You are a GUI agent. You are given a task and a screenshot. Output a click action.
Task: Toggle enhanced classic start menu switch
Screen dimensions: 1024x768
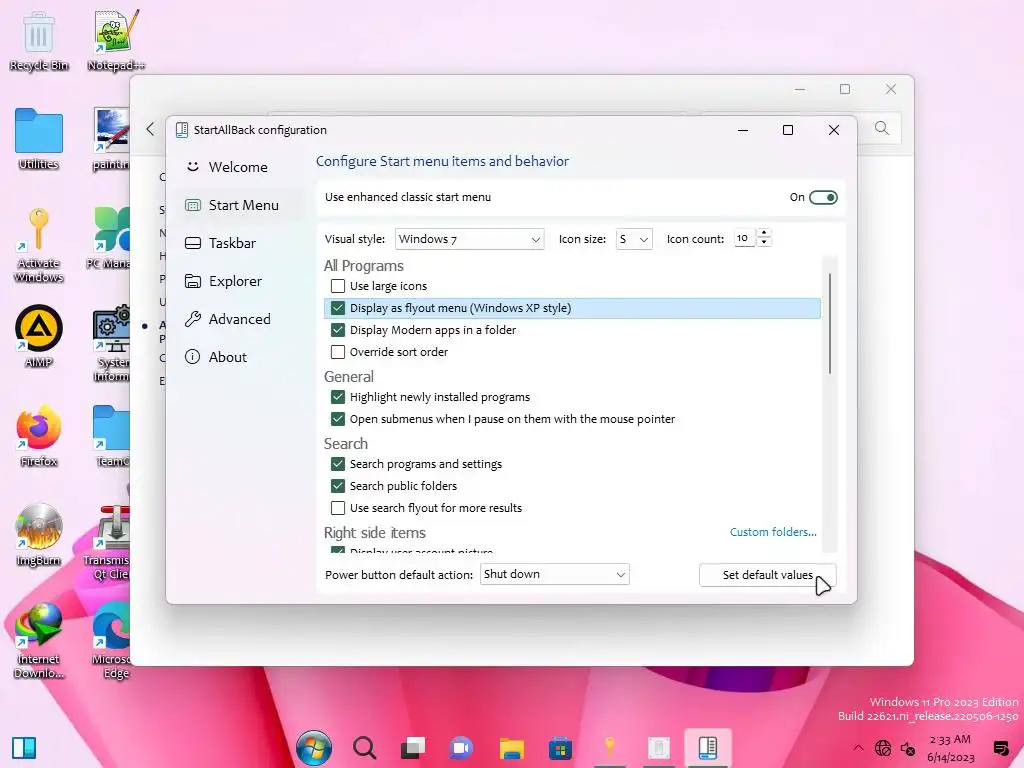(x=823, y=197)
